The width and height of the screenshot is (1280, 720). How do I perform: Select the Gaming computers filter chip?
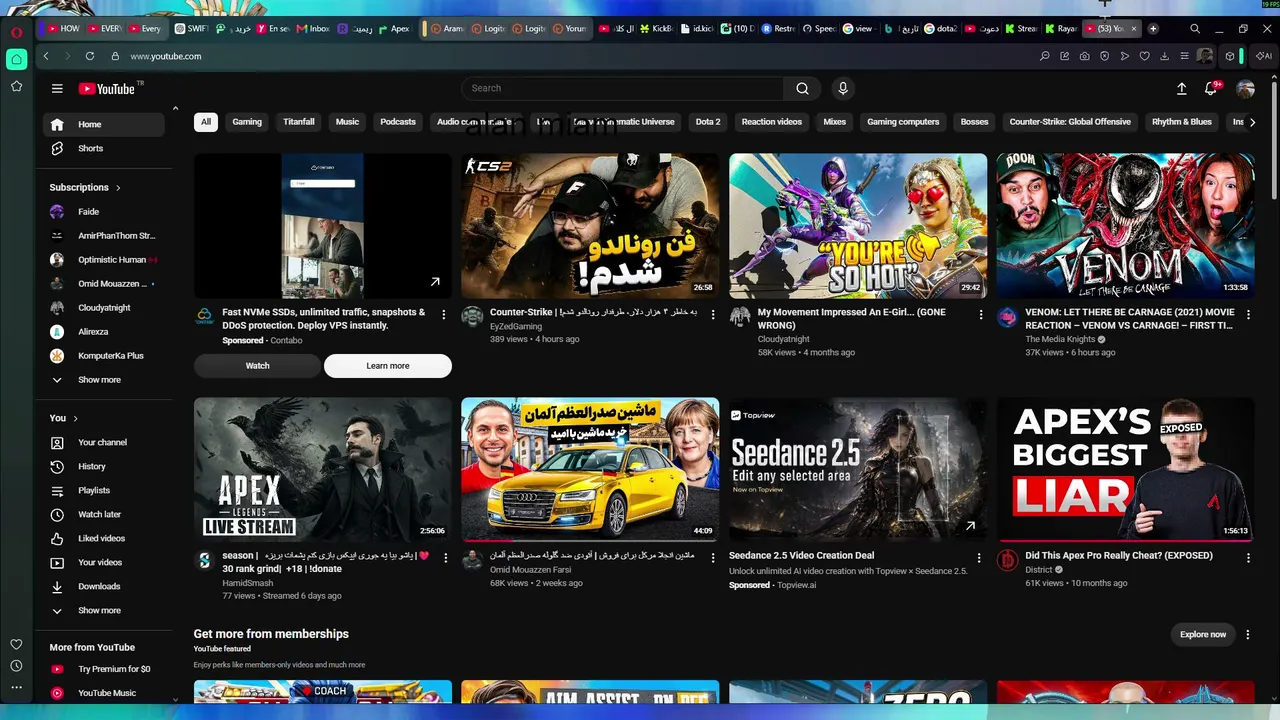click(903, 122)
